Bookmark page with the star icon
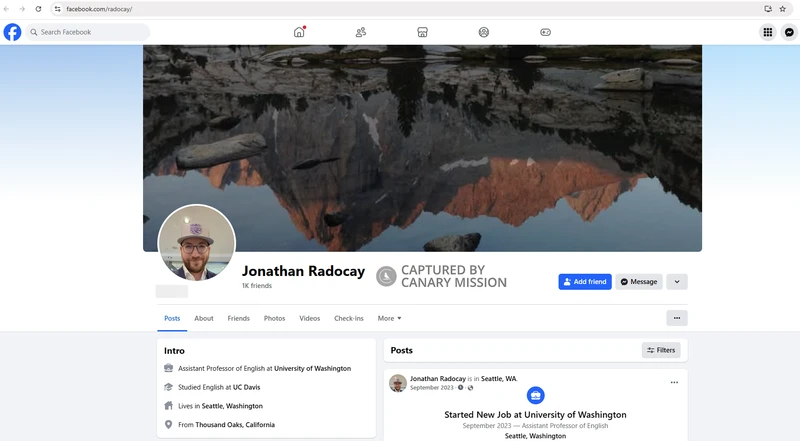Viewport: 800px width, 441px height. 783,9
